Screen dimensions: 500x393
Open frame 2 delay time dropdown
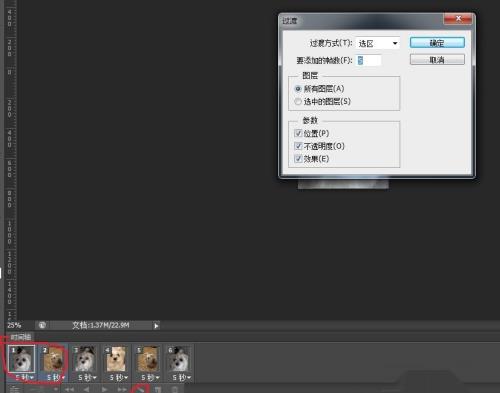click(55, 378)
